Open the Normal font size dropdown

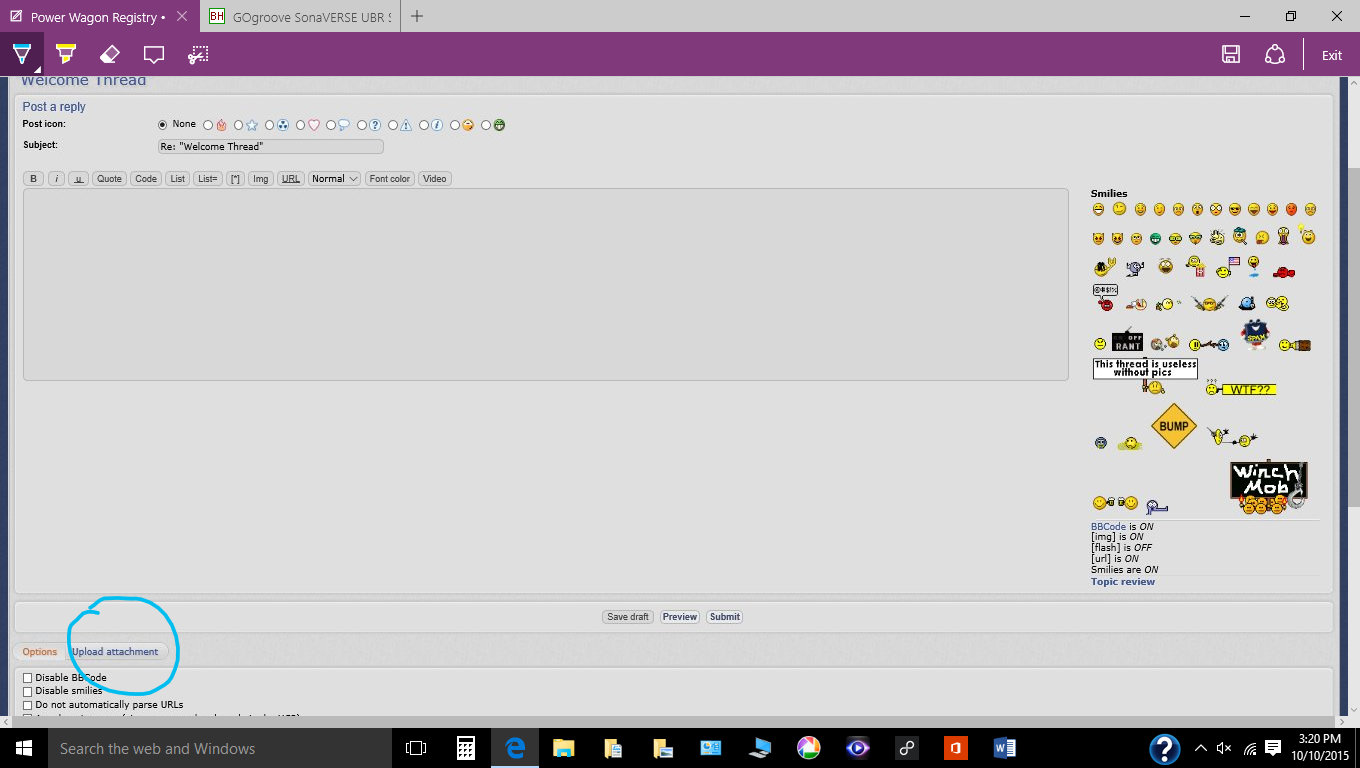click(334, 179)
